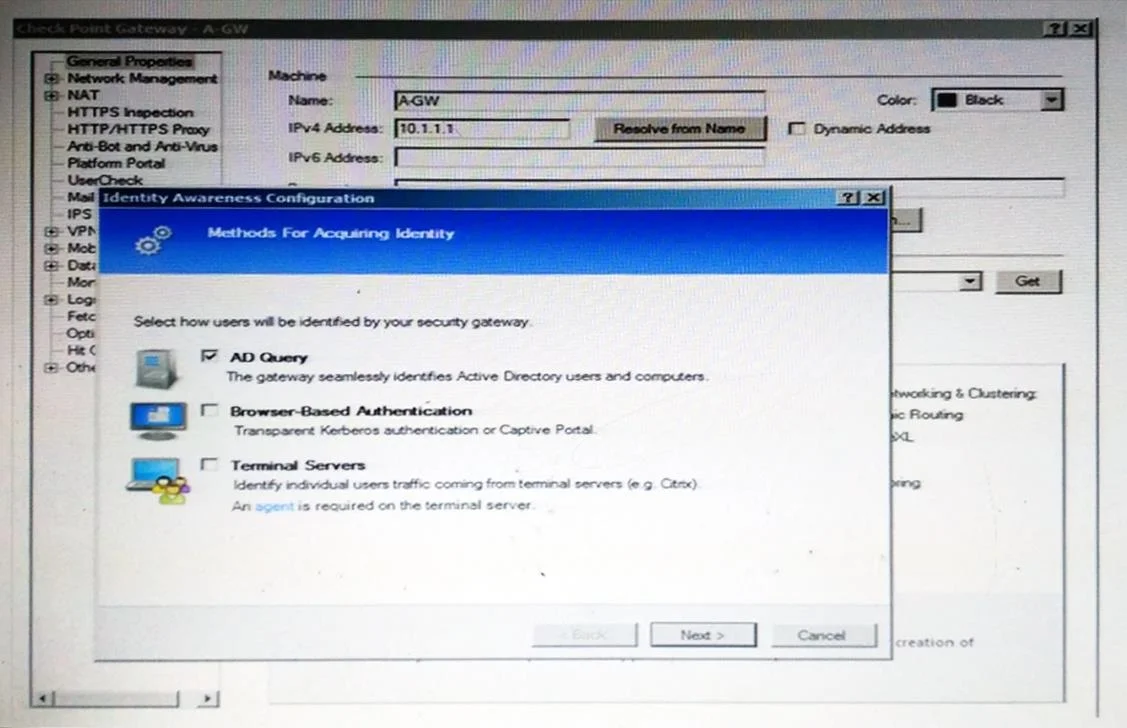This screenshot has height=728, width=1127.
Task: Click the AD Query server icon
Action: tap(157, 369)
